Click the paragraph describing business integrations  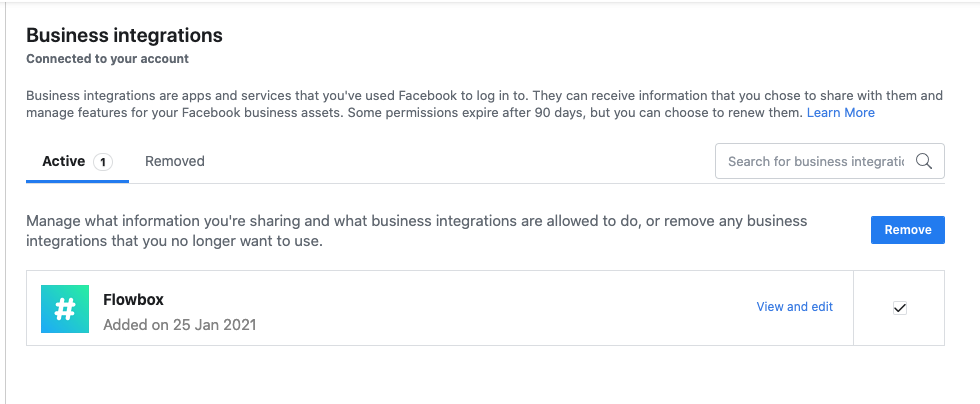point(400,96)
